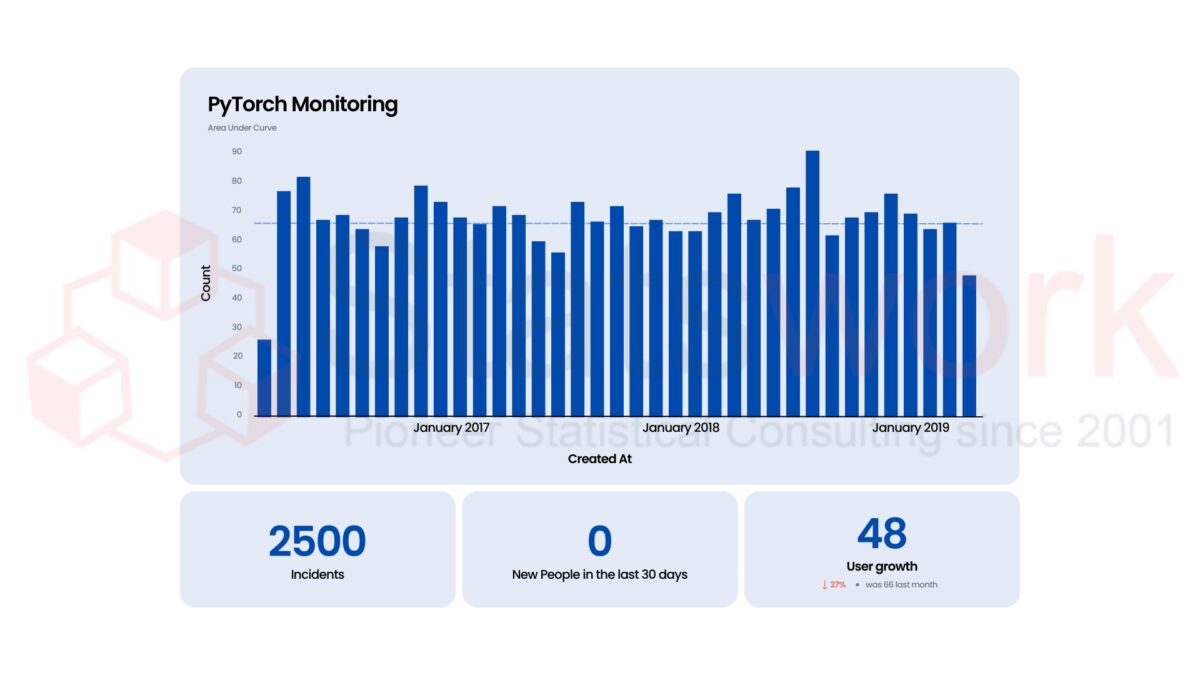Image resolution: width=1200 pixels, height=675 pixels.
Task: Select the 'was 66 last month' note
Action: coord(901,585)
